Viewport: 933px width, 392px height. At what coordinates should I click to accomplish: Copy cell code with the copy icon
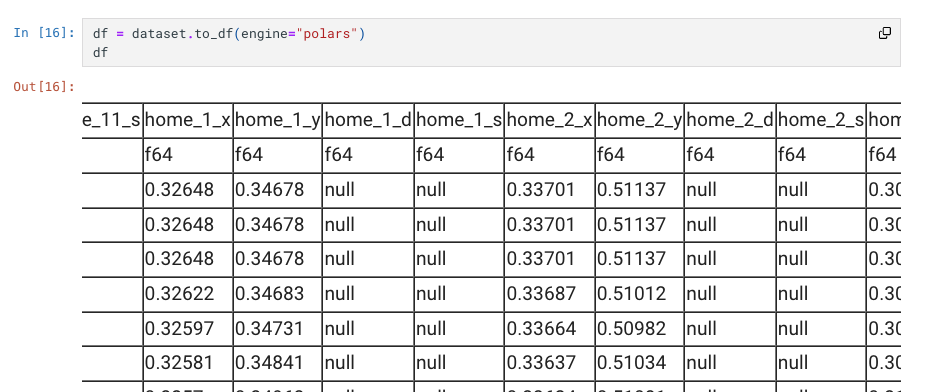(885, 33)
